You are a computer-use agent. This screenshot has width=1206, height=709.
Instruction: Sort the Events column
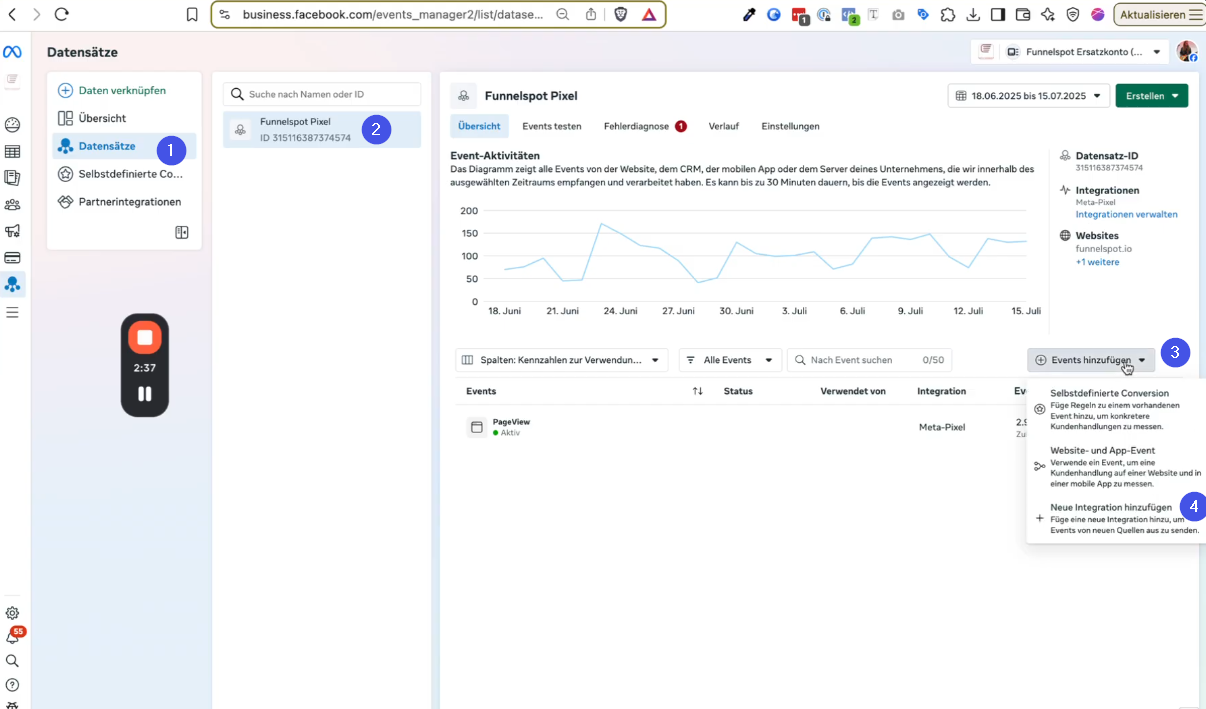tap(697, 391)
